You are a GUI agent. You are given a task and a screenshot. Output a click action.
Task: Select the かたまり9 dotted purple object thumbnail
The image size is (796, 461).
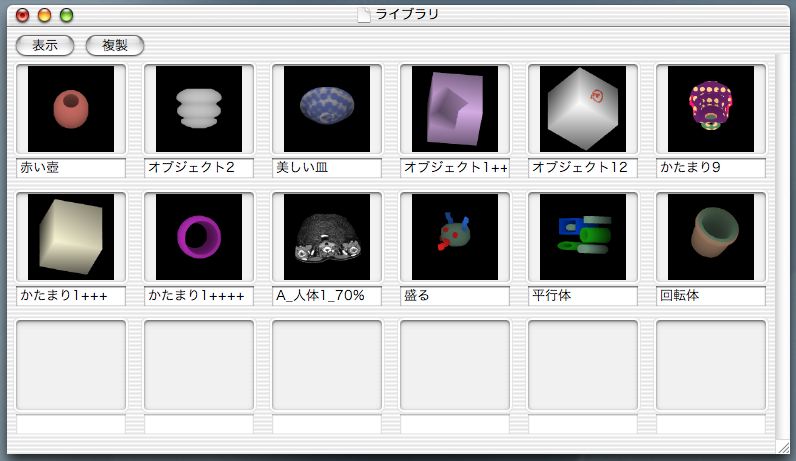(x=711, y=109)
